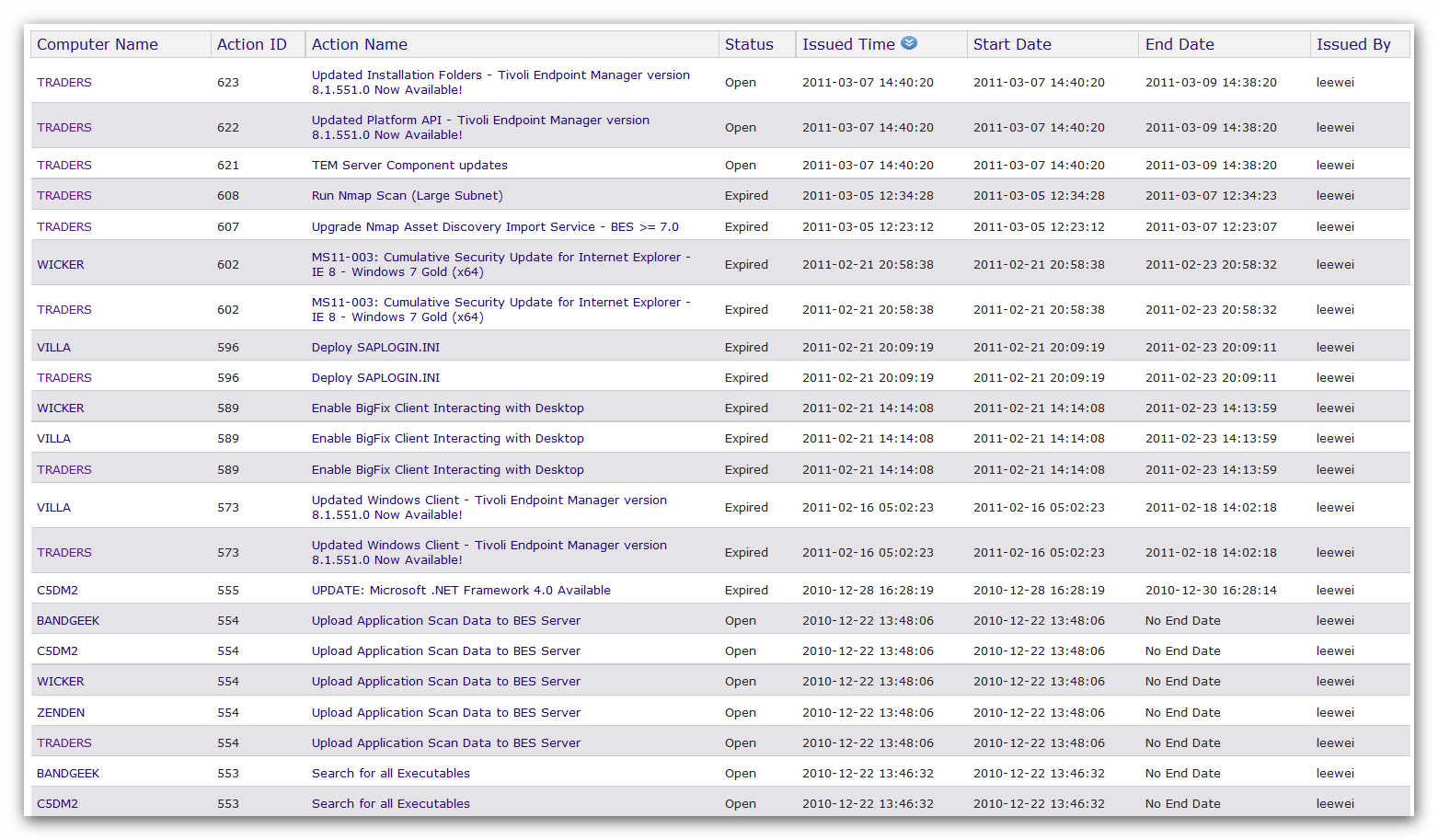1438x840 pixels.
Task: Click the Action Name column header
Action: (x=359, y=44)
